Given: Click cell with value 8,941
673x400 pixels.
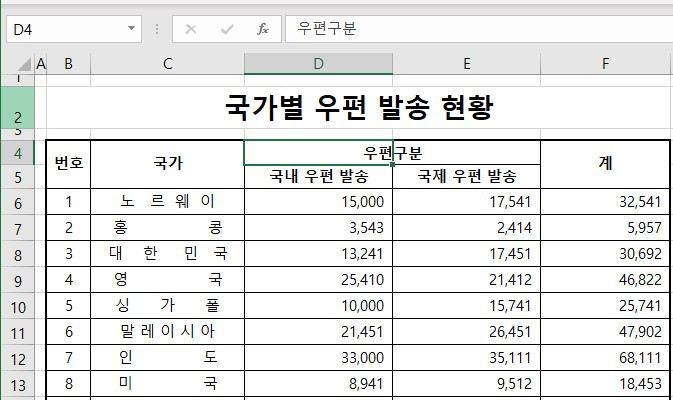Looking at the screenshot, I should 318,384.
